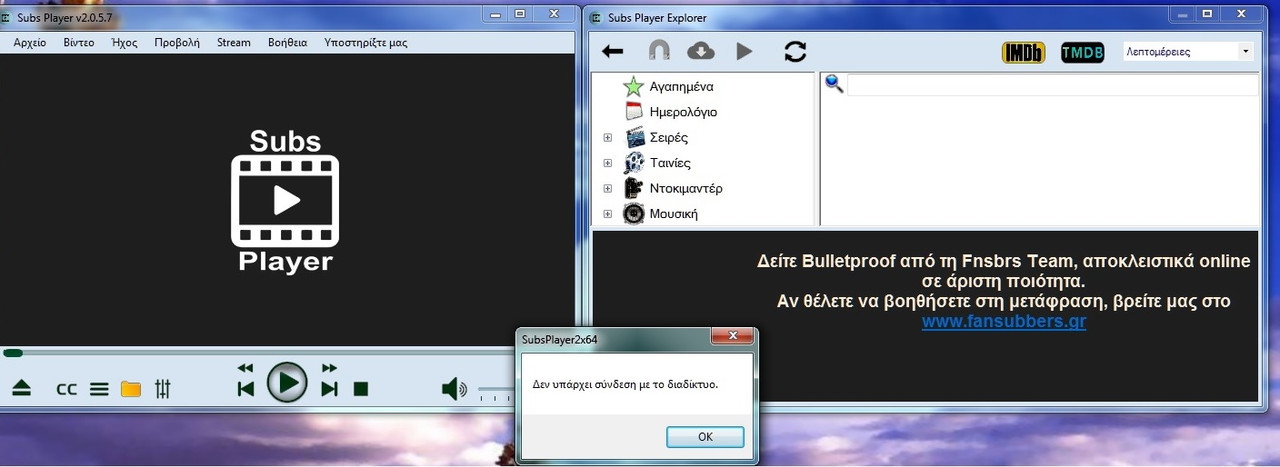The image size is (1280, 467).
Task: Click the Explorer toolbar play icon
Action: pyautogui.click(x=744, y=51)
